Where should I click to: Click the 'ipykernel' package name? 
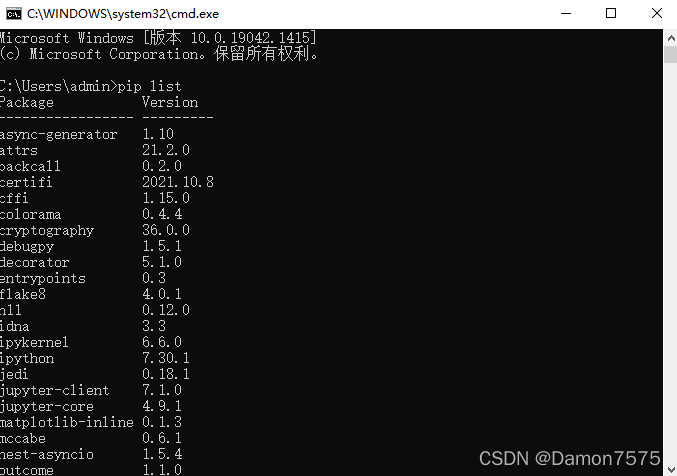(x=34, y=342)
